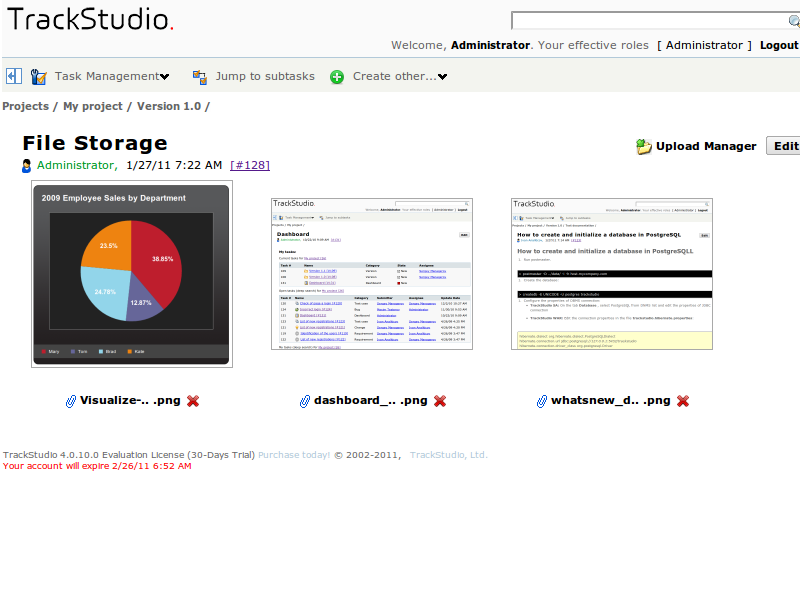The height and width of the screenshot is (600, 800).
Task: Click the collapse sidebar panel icon
Action: (x=14, y=76)
